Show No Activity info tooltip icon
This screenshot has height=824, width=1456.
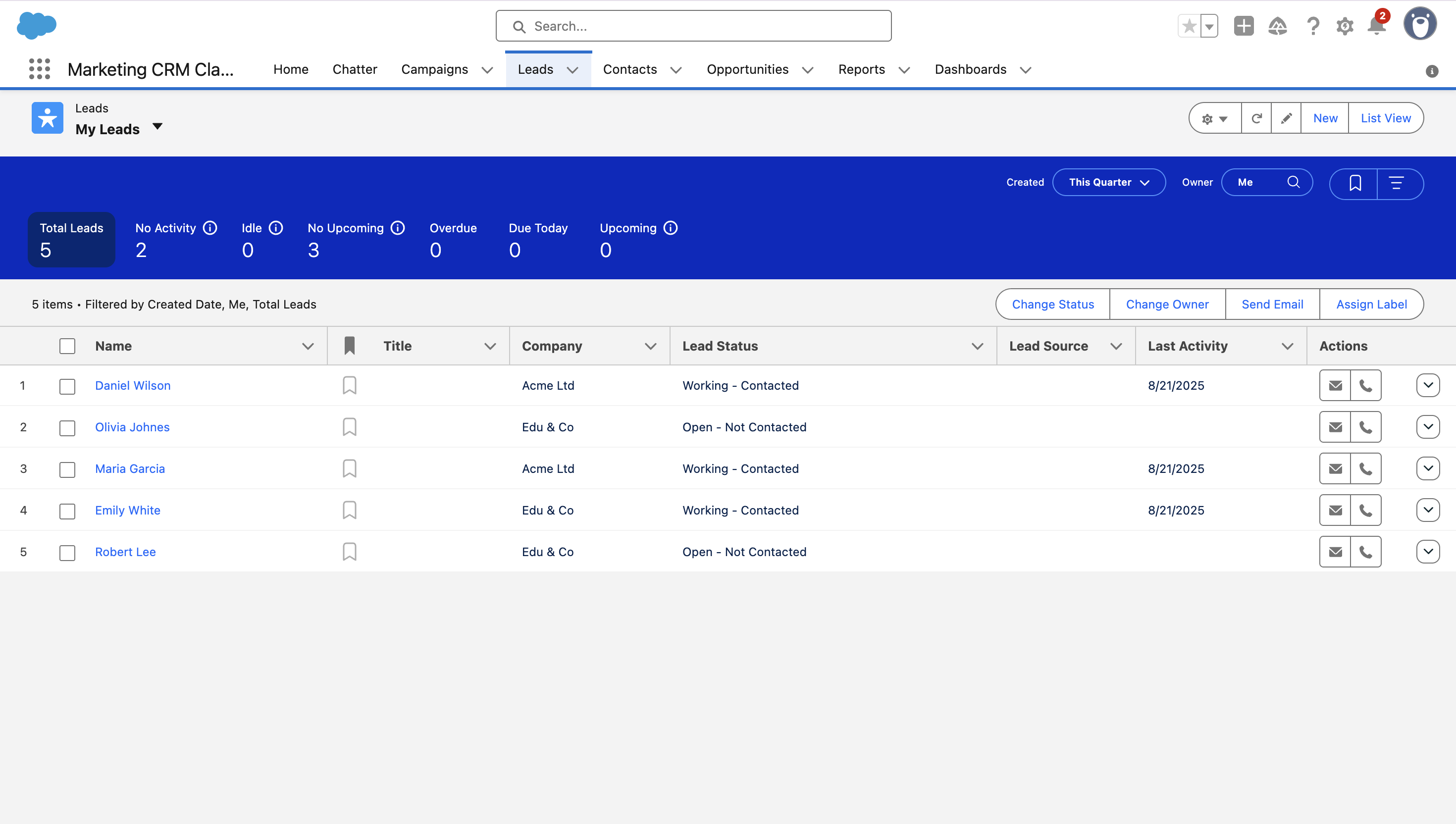pyautogui.click(x=210, y=228)
